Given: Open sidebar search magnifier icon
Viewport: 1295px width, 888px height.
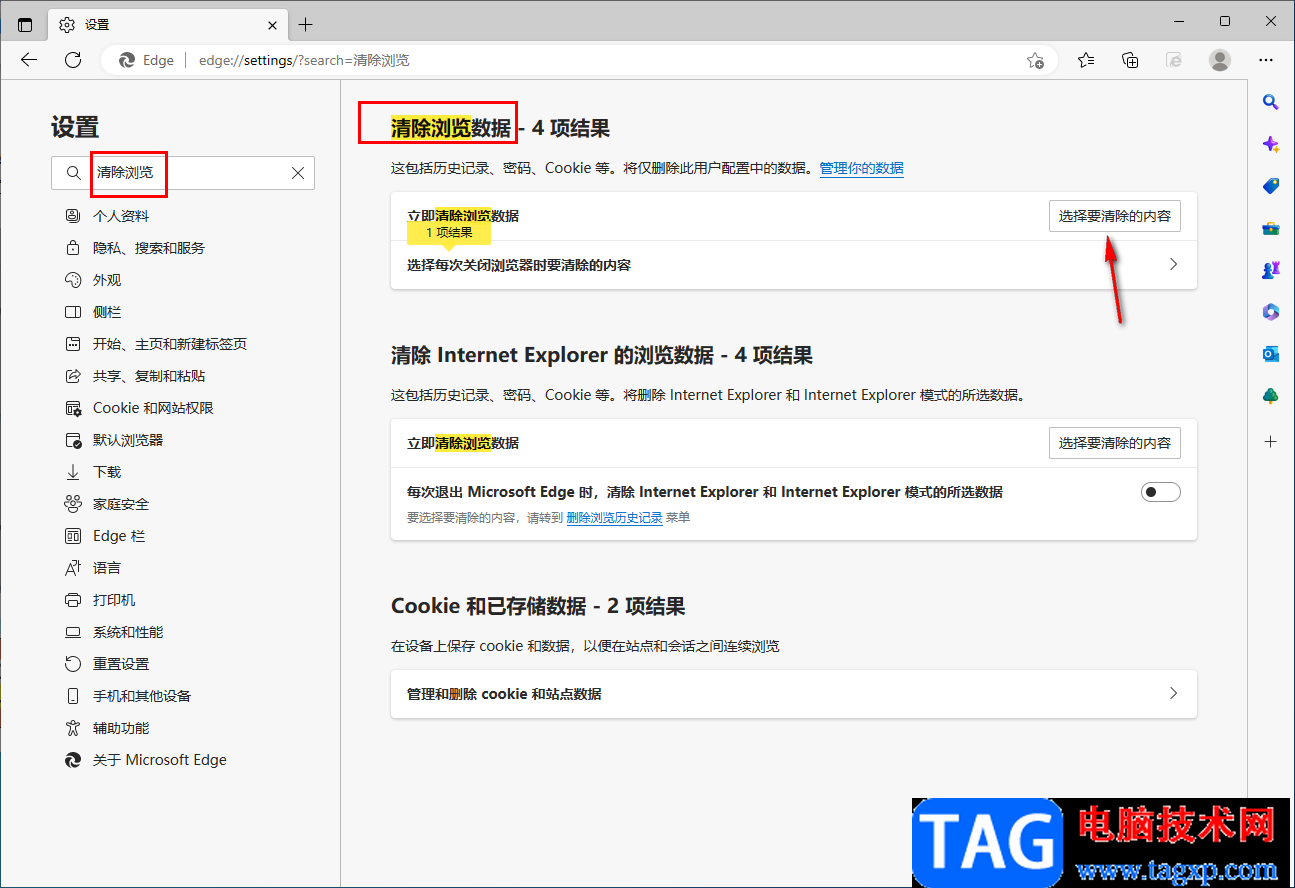Looking at the screenshot, I should [1271, 101].
